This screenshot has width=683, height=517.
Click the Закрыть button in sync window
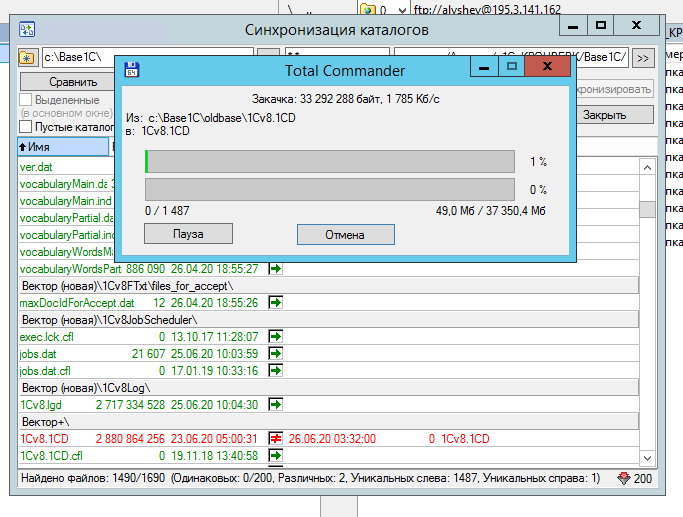(x=615, y=115)
